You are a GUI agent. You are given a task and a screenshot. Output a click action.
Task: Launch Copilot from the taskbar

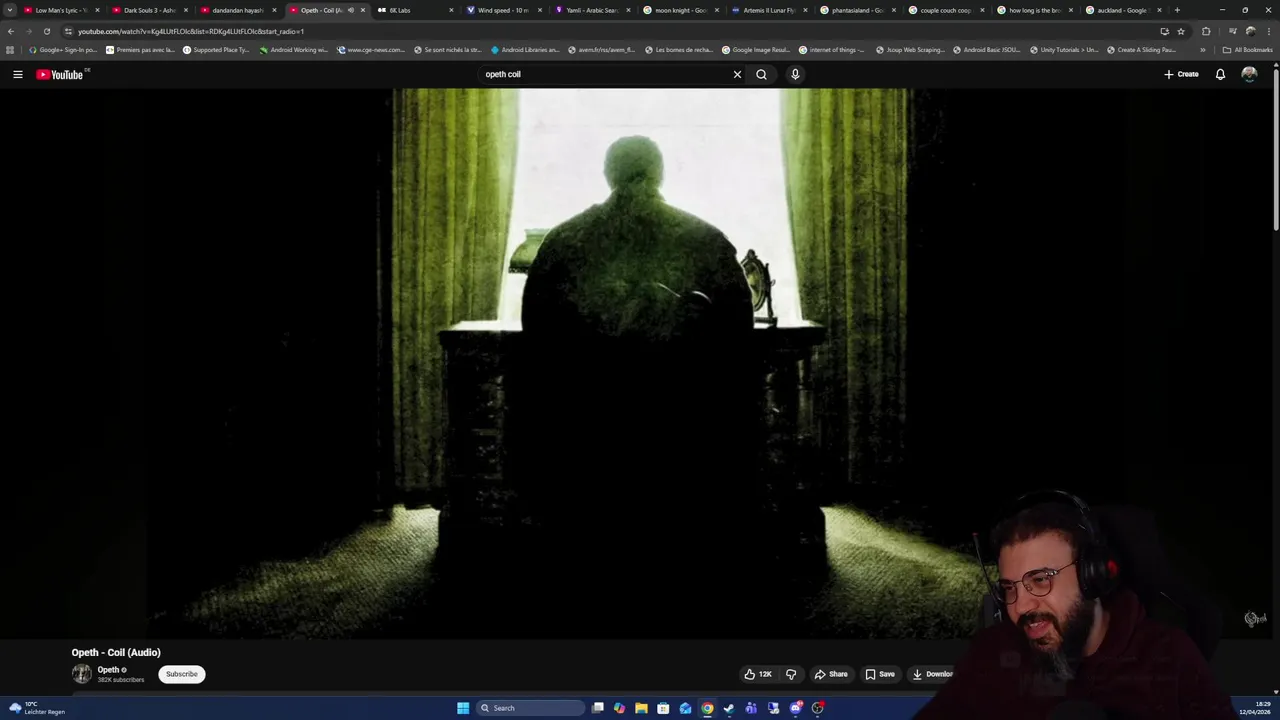[620, 708]
